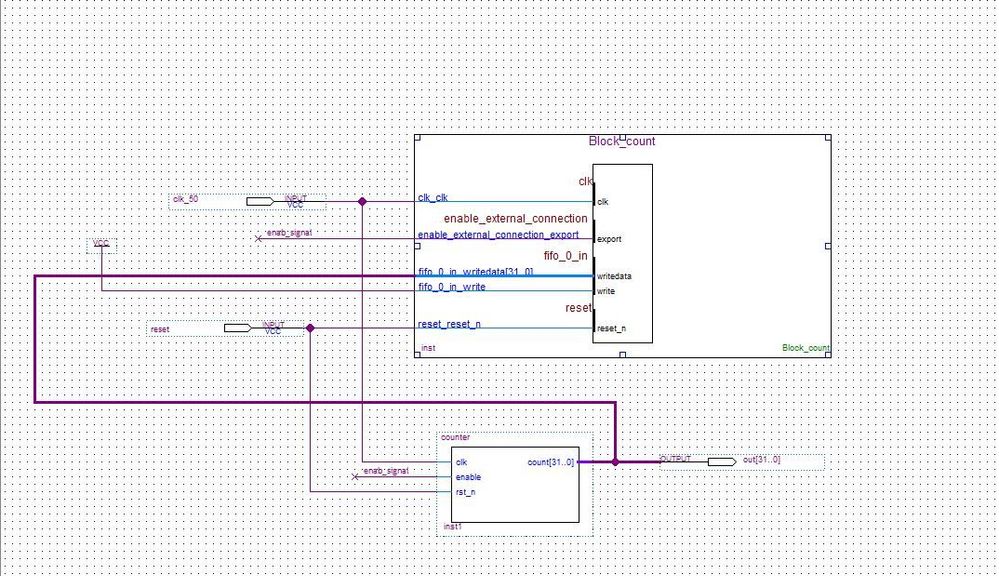This screenshot has width=999, height=576.
Task: Select the clk_clk port label
Action: (x=433, y=198)
